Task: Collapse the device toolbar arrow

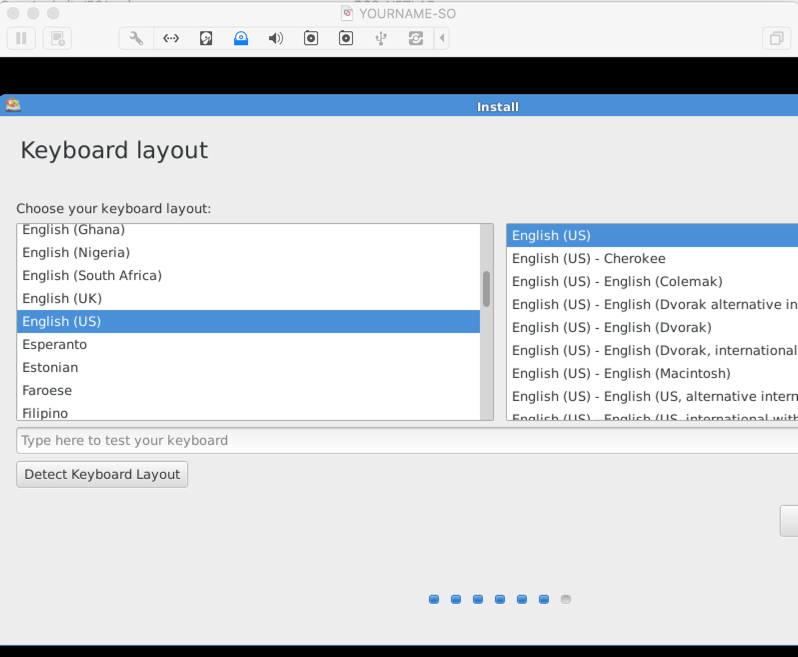Action: click(442, 38)
